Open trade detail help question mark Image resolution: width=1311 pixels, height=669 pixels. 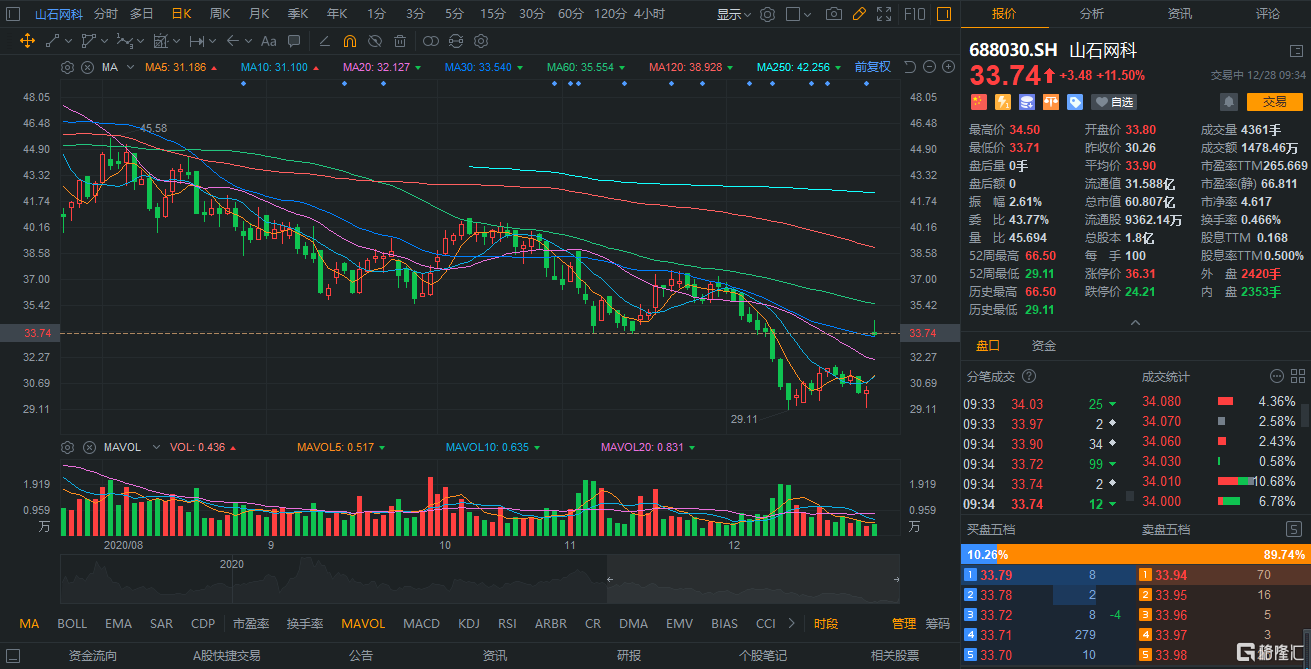pos(1030,376)
